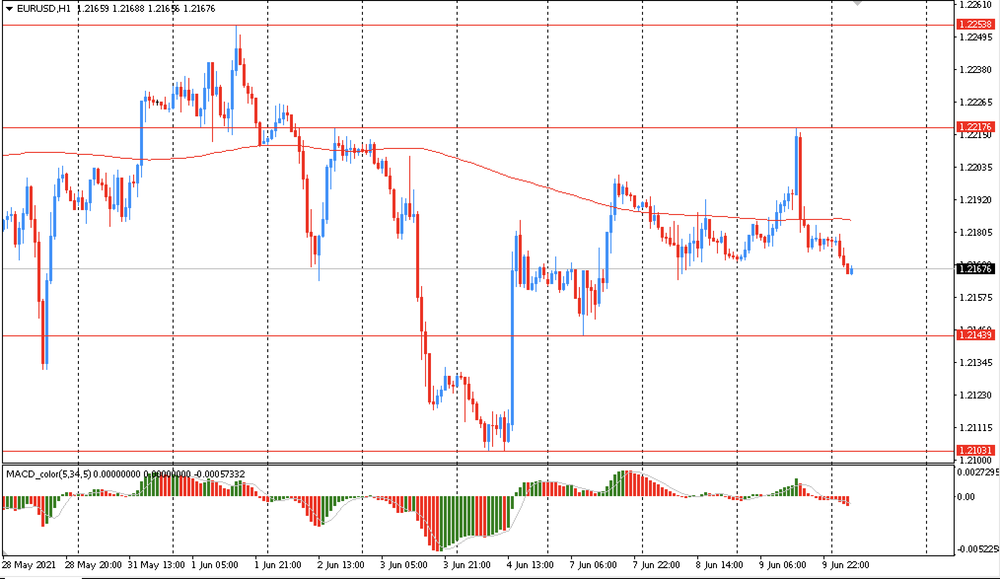
Task: Click the MACD axis value 0.00
Action: coord(966,497)
